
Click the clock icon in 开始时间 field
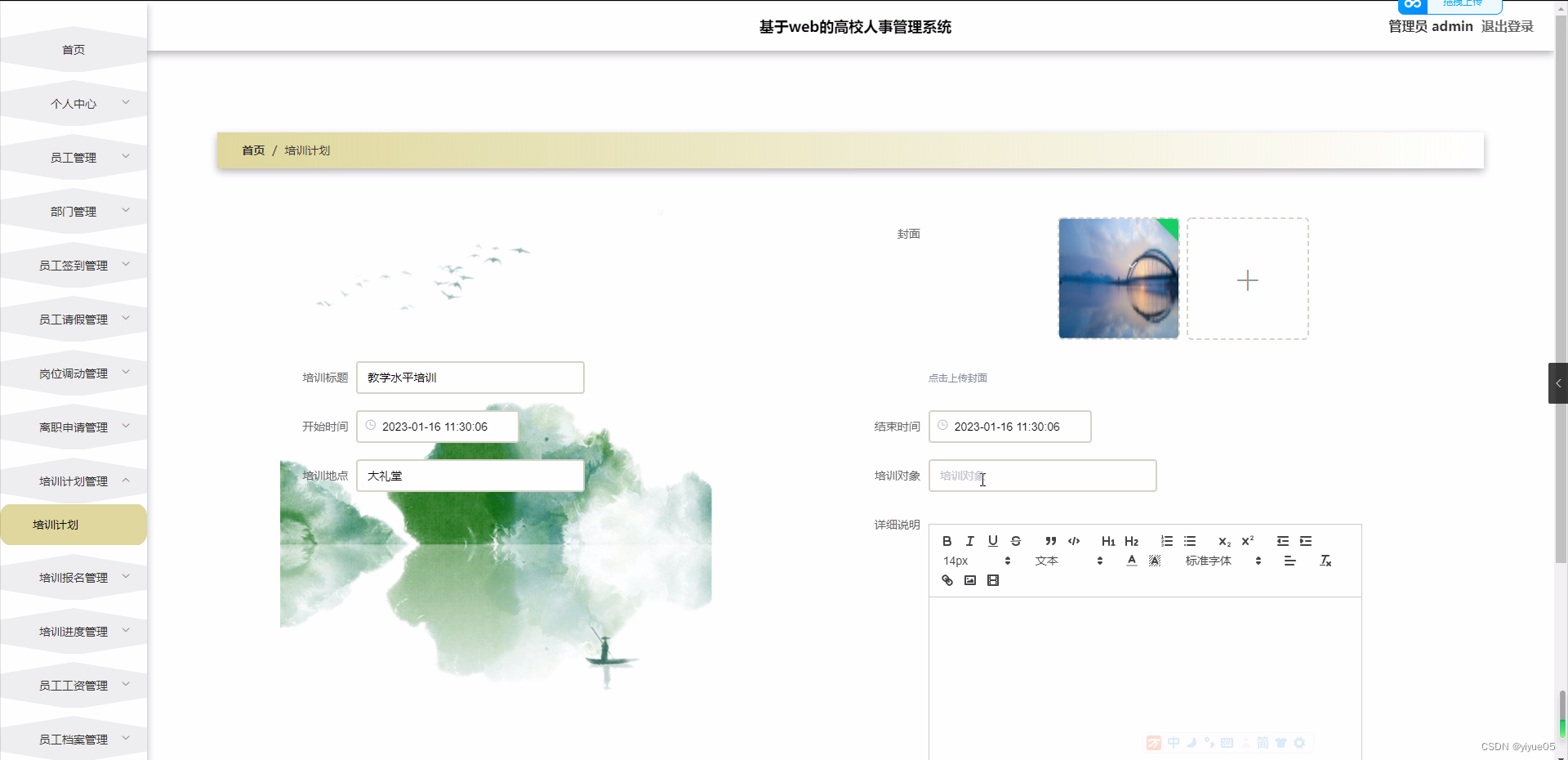point(370,426)
